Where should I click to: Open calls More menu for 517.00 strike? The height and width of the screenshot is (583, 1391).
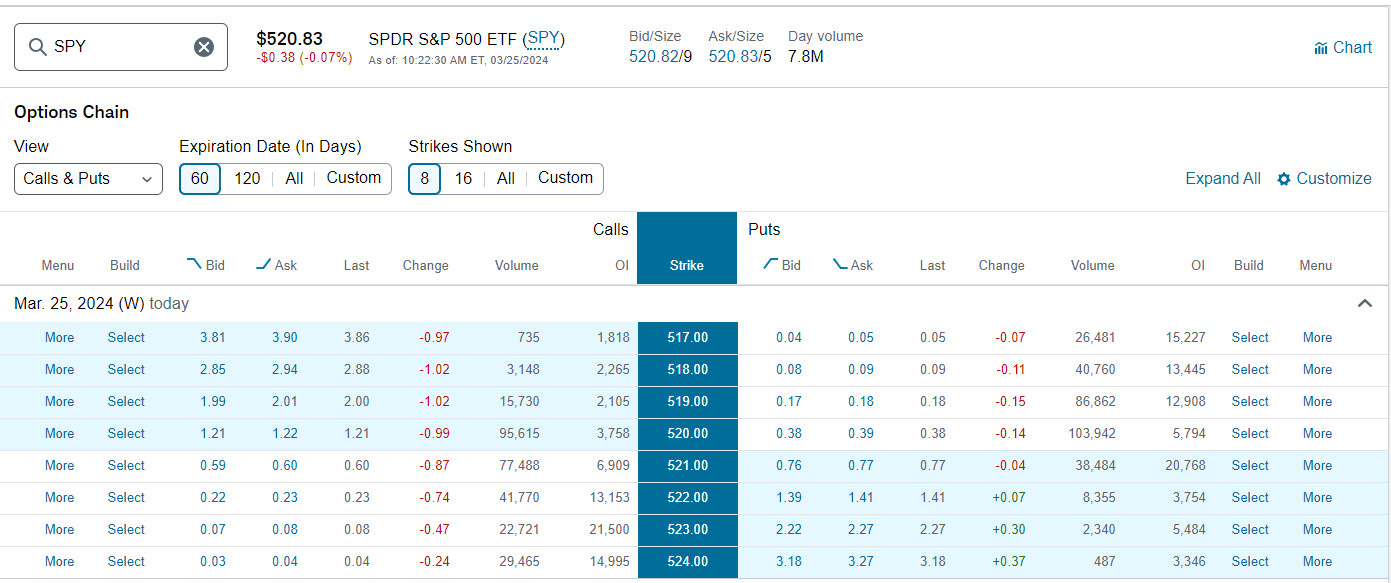click(x=60, y=337)
